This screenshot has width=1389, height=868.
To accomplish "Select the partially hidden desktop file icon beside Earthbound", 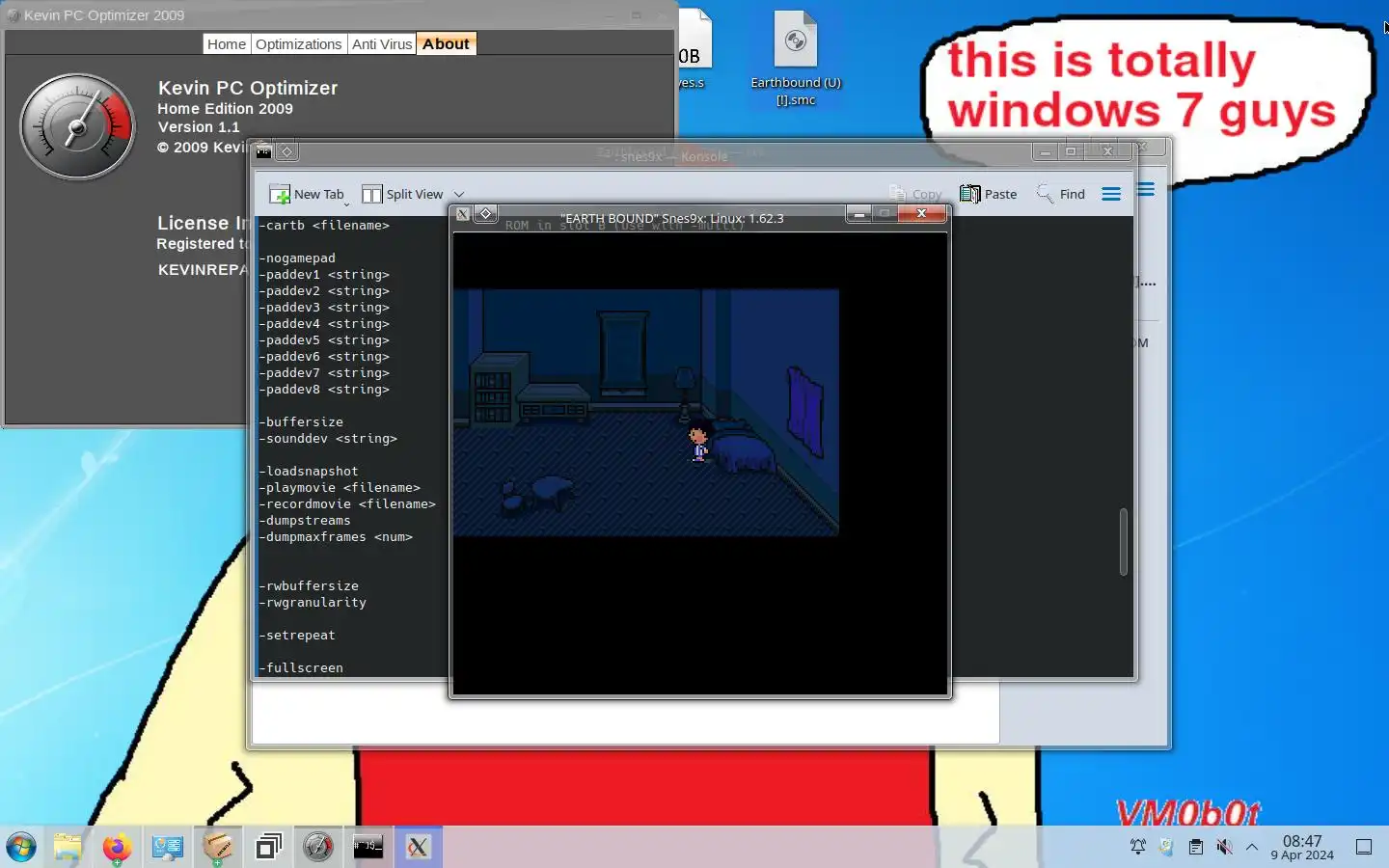I will (694, 50).
